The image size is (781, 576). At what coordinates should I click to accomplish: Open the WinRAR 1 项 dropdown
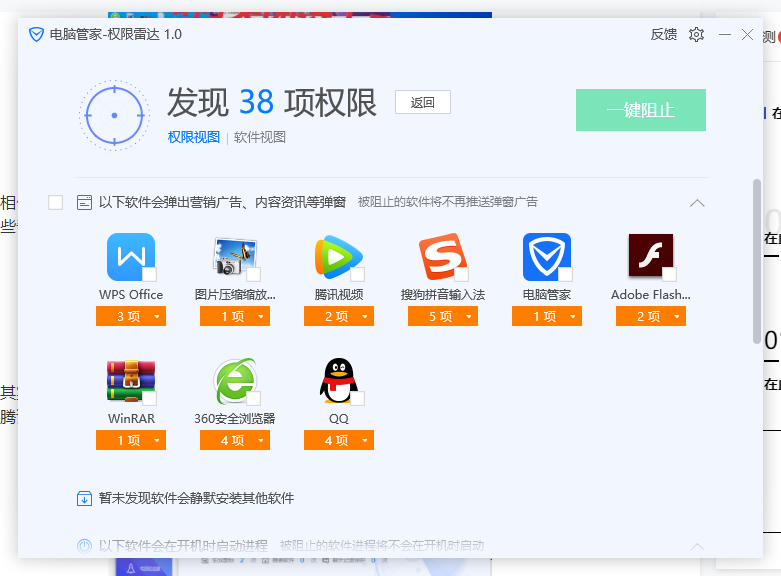(x=131, y=440)
